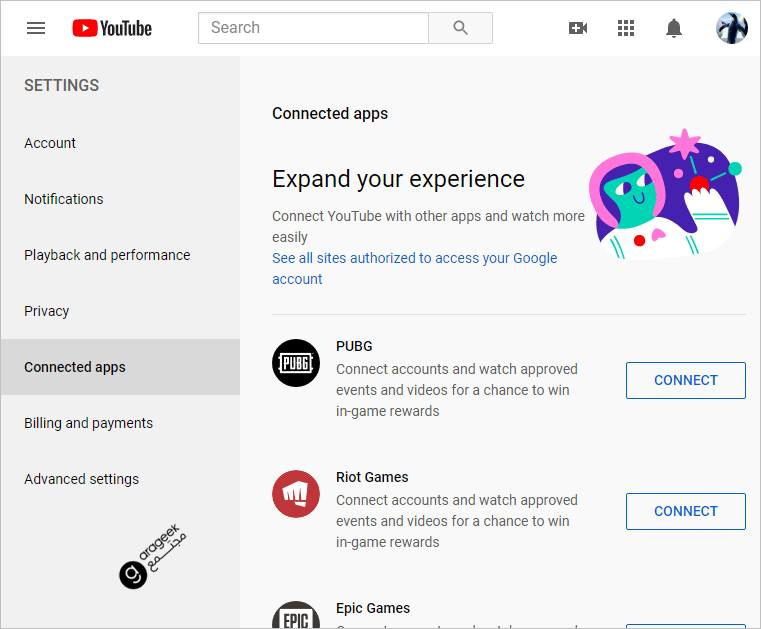Open the create video camera icon
Image resolution: width=761 pixels, height=629 pixels.
coord(578,28)
